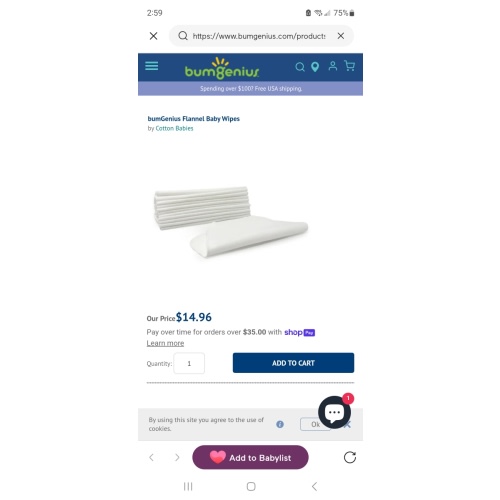Open the store locator pin icon

pos(315,67)
